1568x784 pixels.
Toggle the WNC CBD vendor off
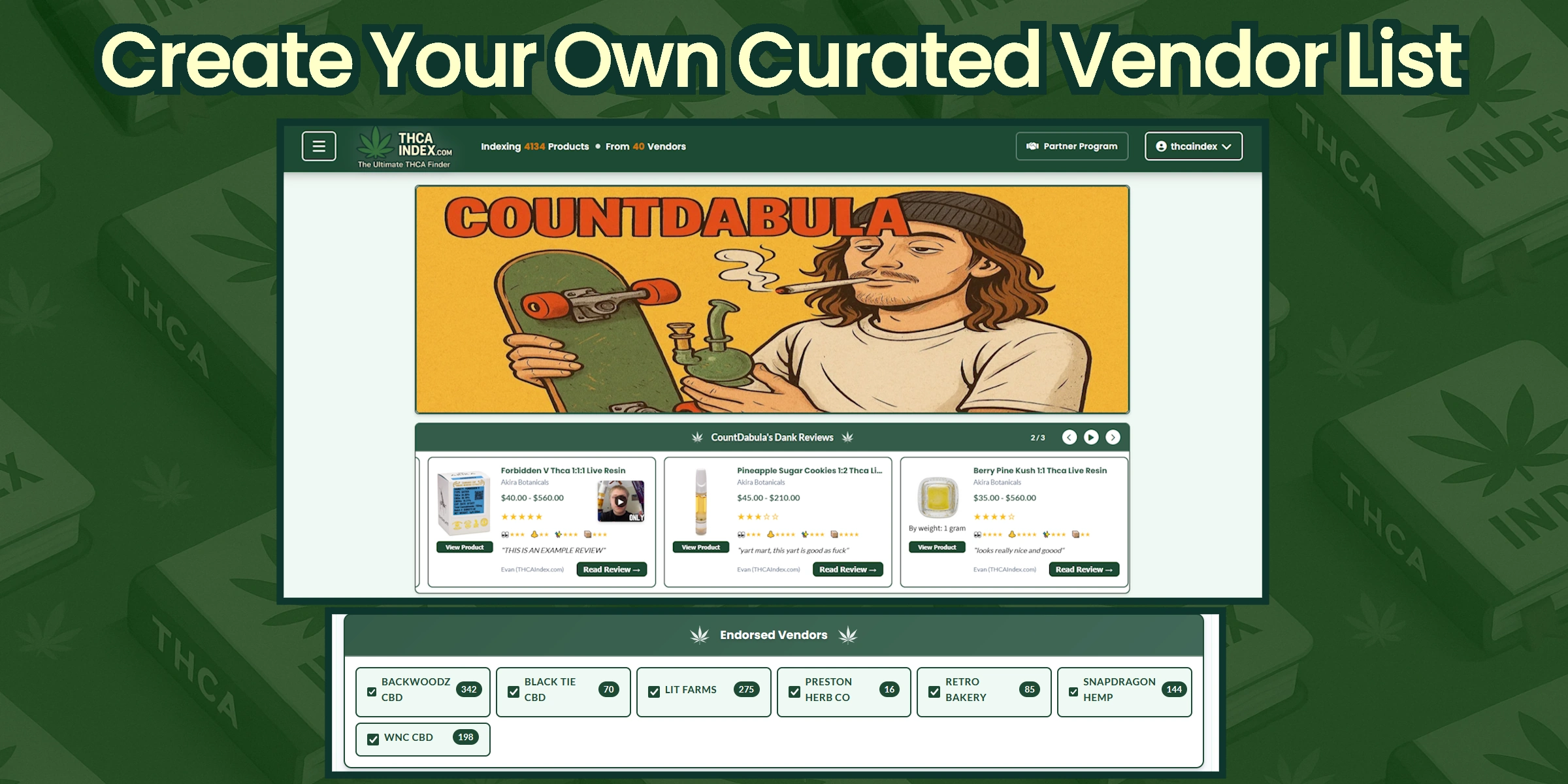[373, 738]
